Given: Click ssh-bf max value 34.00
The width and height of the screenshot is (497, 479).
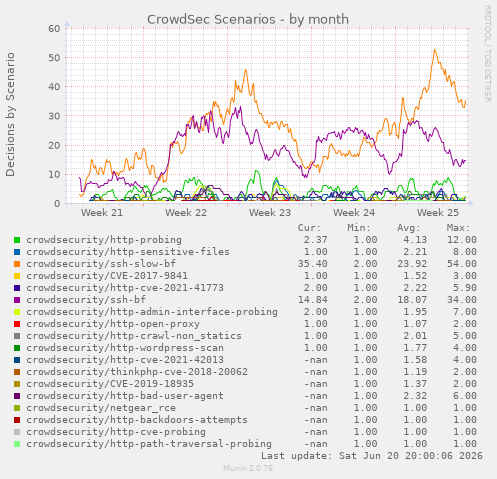Looking at the screenshot, I should (462, 300).
